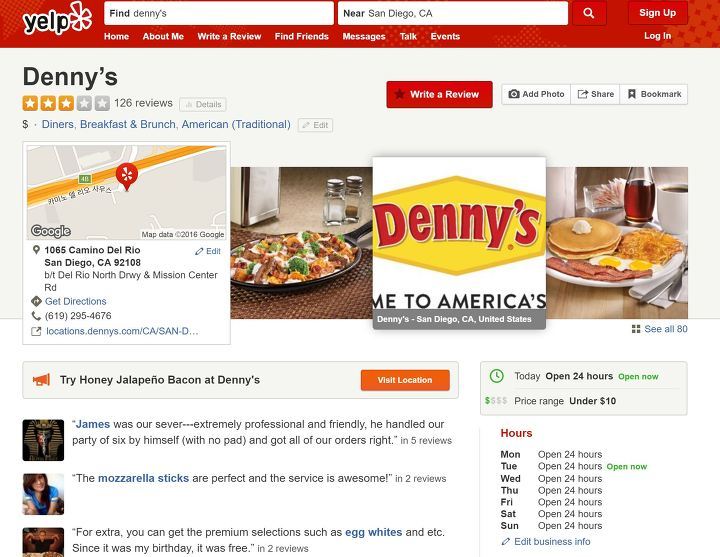The width and height of the screenshot is (720, 557).
Task: Bookmark this Denny's business
Action: [654, 94]
